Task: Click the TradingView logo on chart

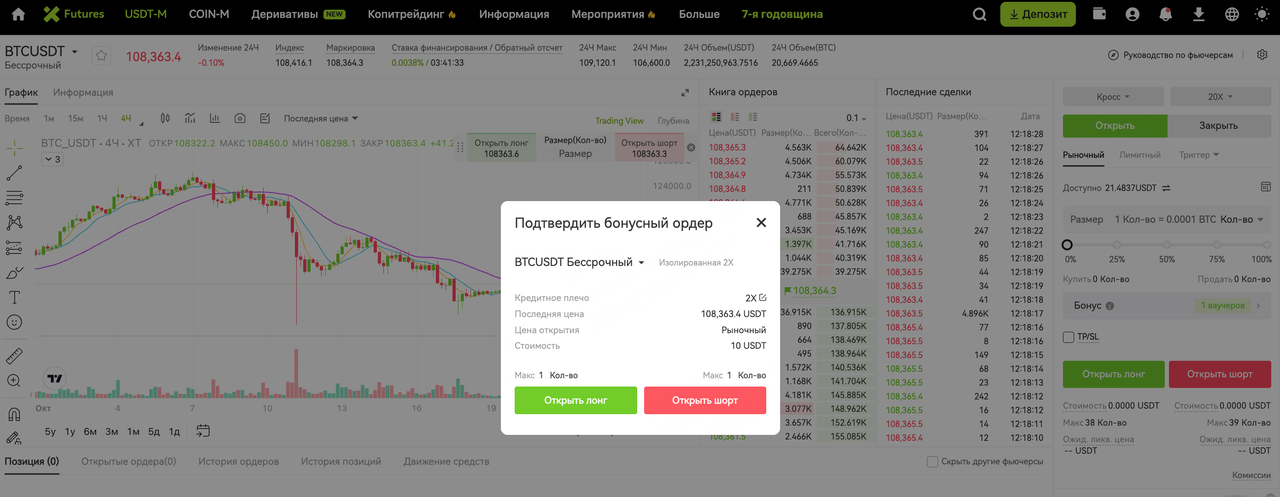Action: tap(54, 380)
